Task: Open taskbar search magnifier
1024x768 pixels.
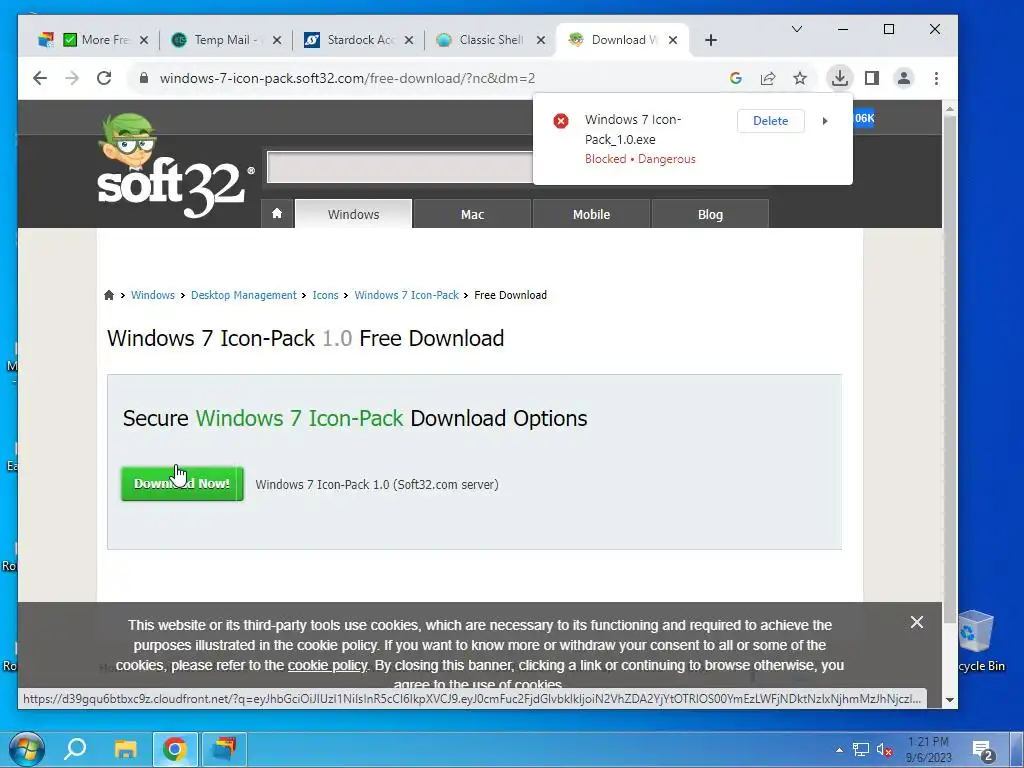Action: pos(75,748)
